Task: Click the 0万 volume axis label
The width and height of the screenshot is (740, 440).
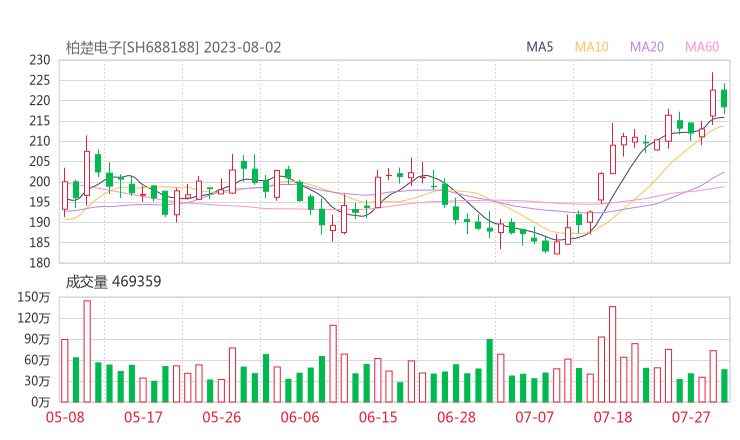Action: coord(41,403)
